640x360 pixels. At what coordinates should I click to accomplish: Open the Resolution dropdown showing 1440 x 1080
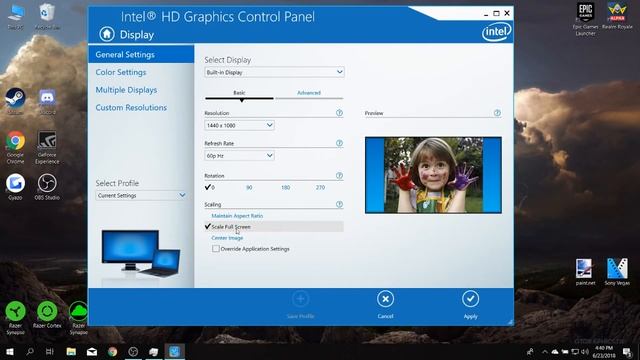tap(239, 125)
